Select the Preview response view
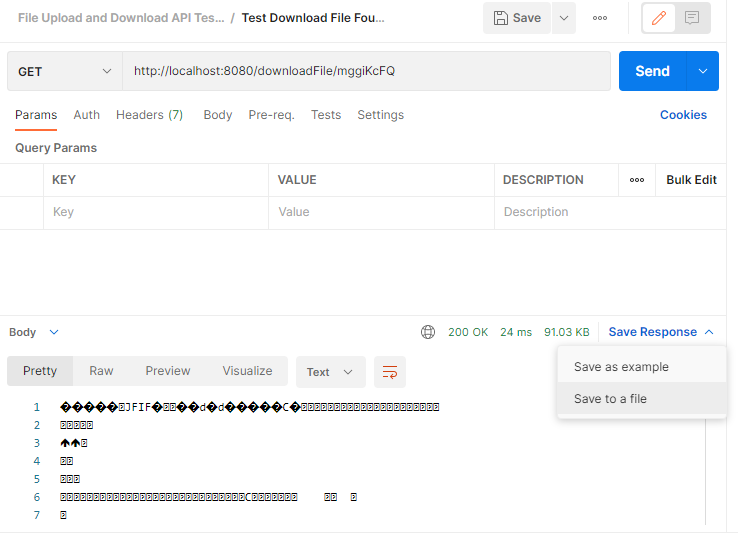738x537 pixels. 168,371
